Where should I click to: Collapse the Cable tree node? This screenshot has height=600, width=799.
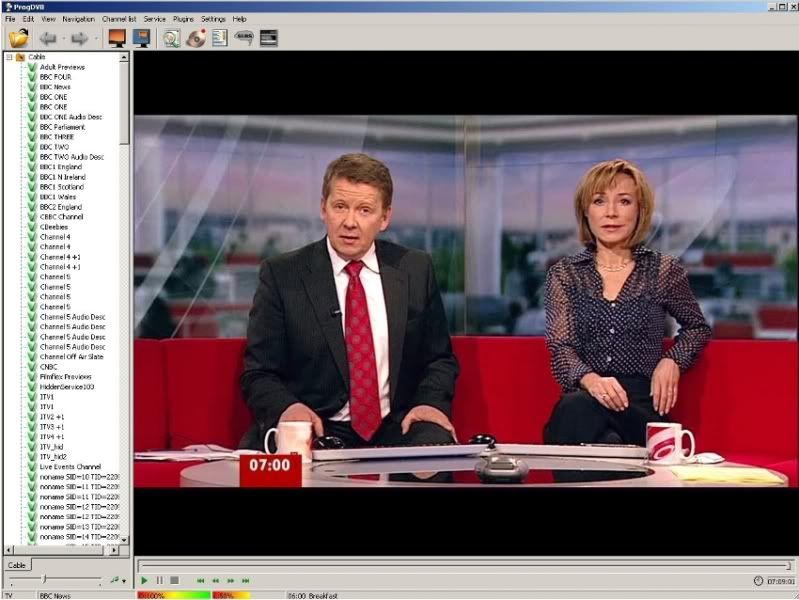click(x=9, y=57)
